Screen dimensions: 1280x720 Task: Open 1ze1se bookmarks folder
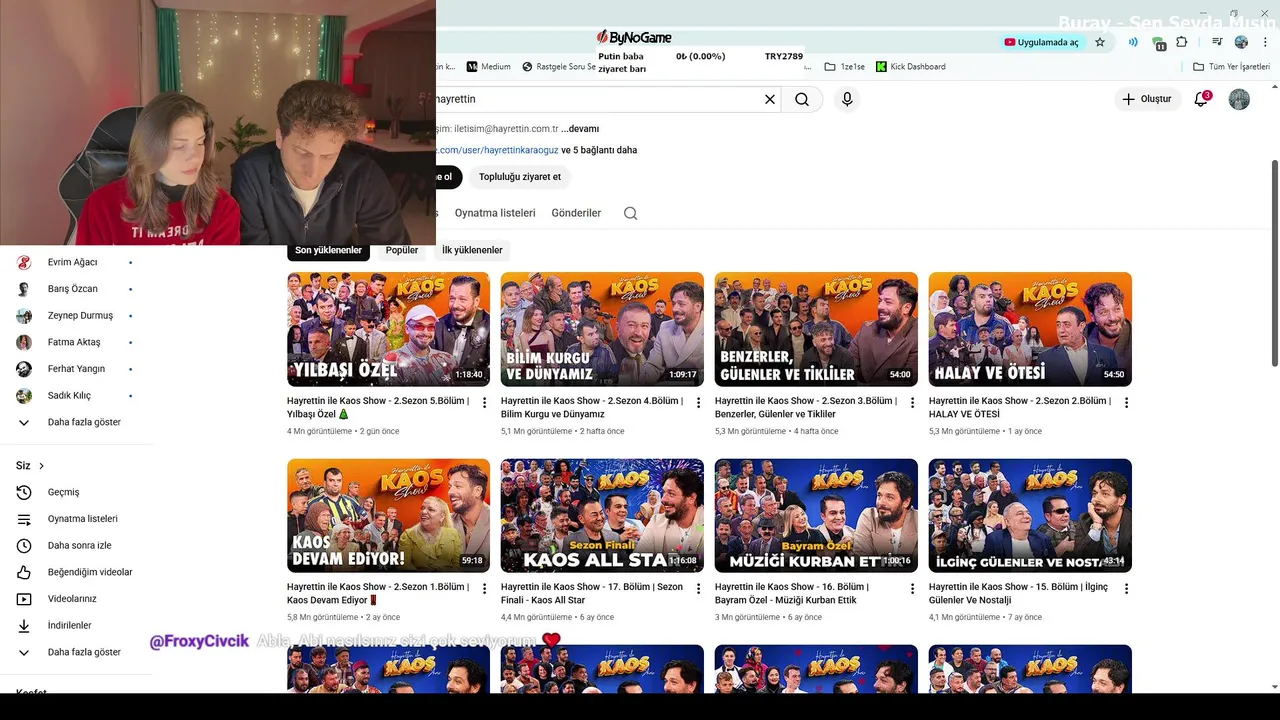(844, 67)
